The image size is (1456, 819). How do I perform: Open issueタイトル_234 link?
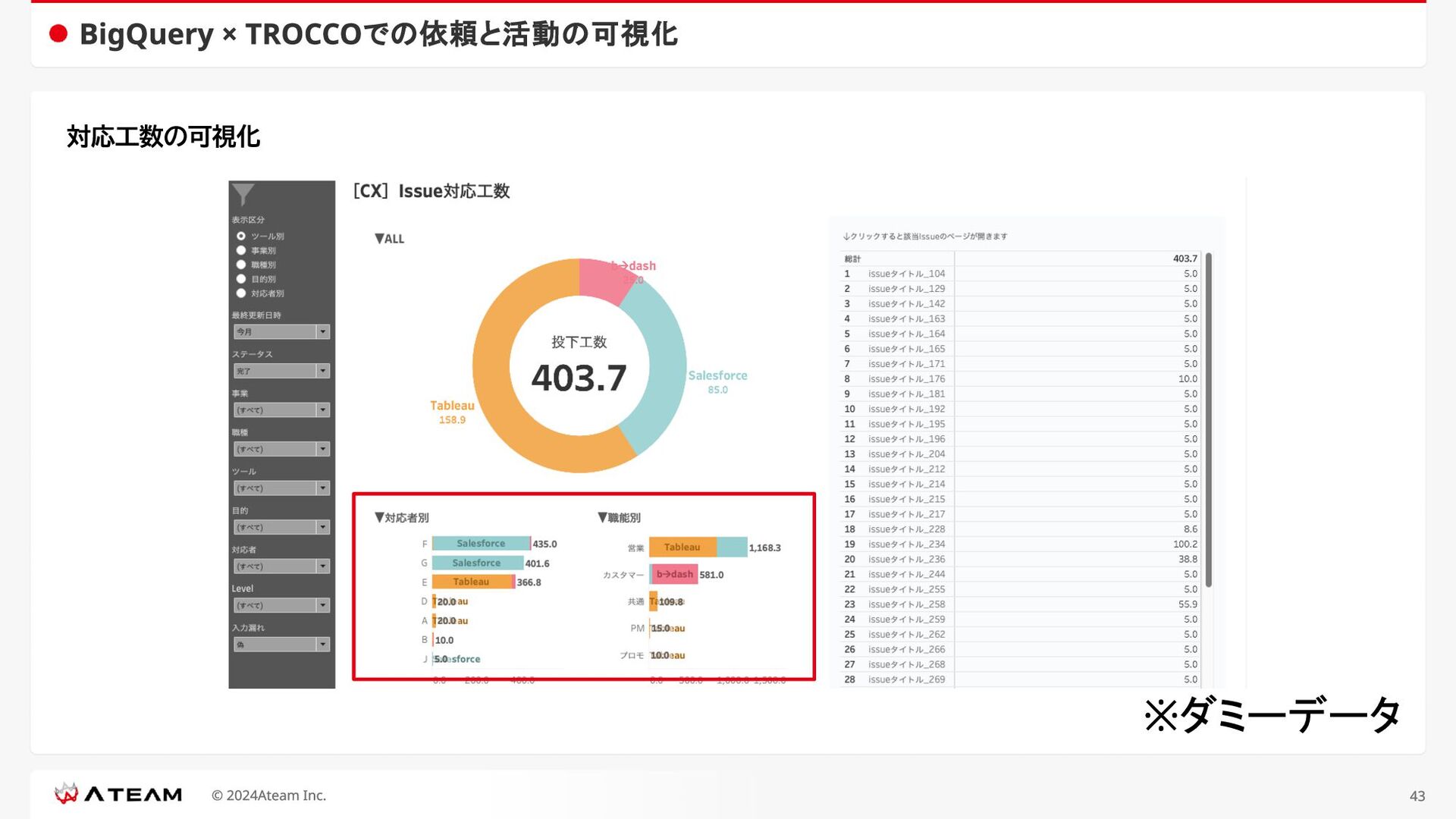(906, 544)
